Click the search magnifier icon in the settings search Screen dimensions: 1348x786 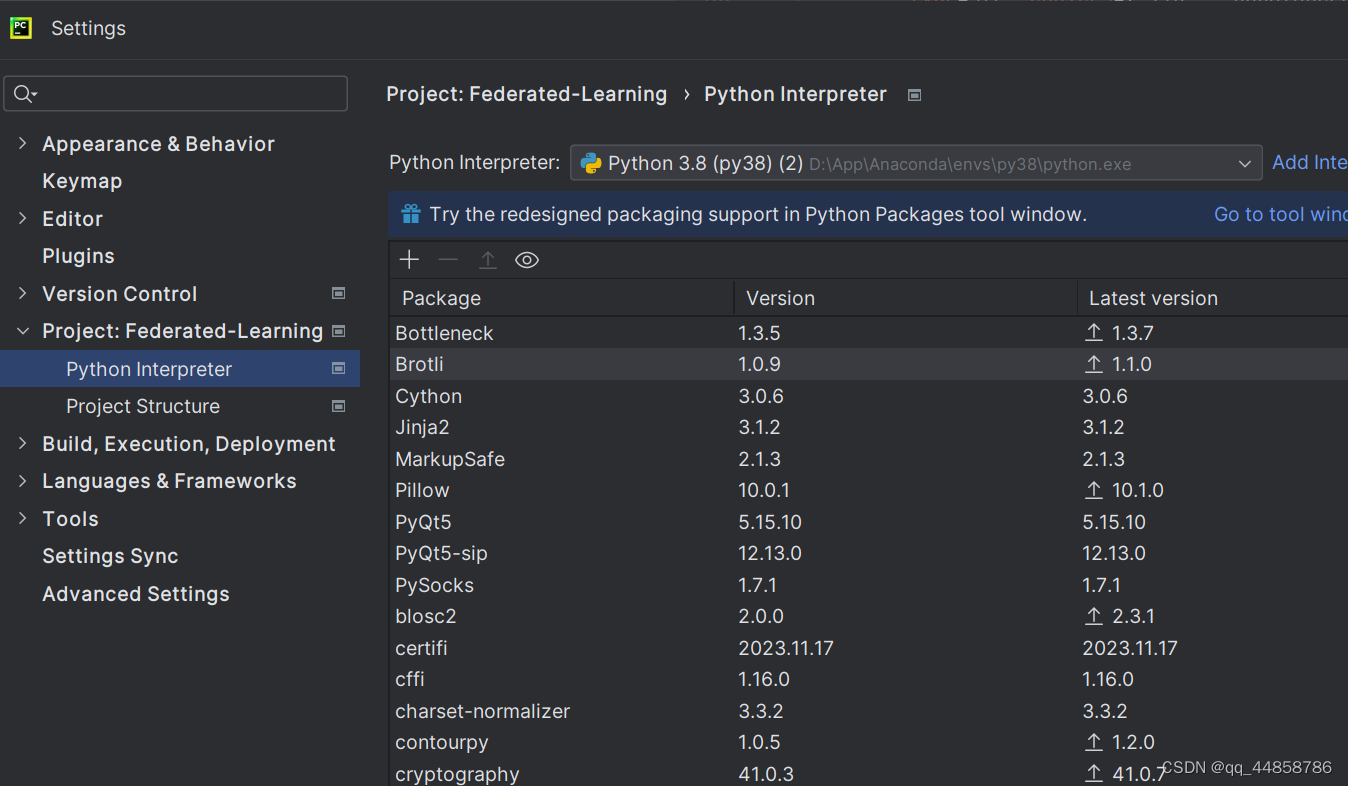coord(24,94)
